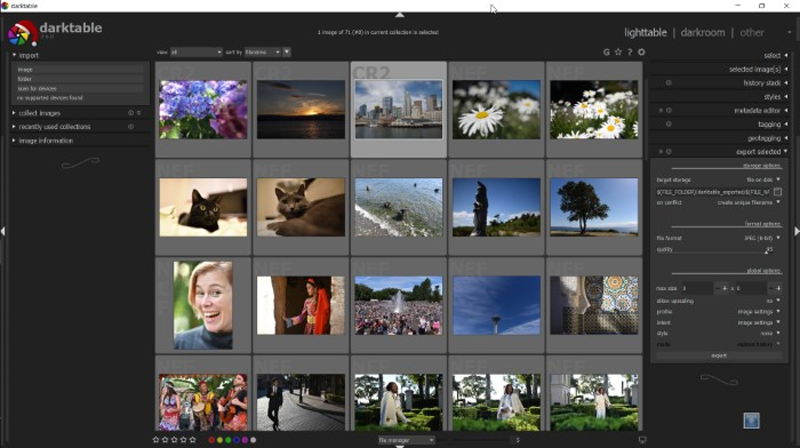Open the other views menu
Image resolution: width=800 pixels, height=448 pixels.
pyautogui.click(x=752, y=33)
